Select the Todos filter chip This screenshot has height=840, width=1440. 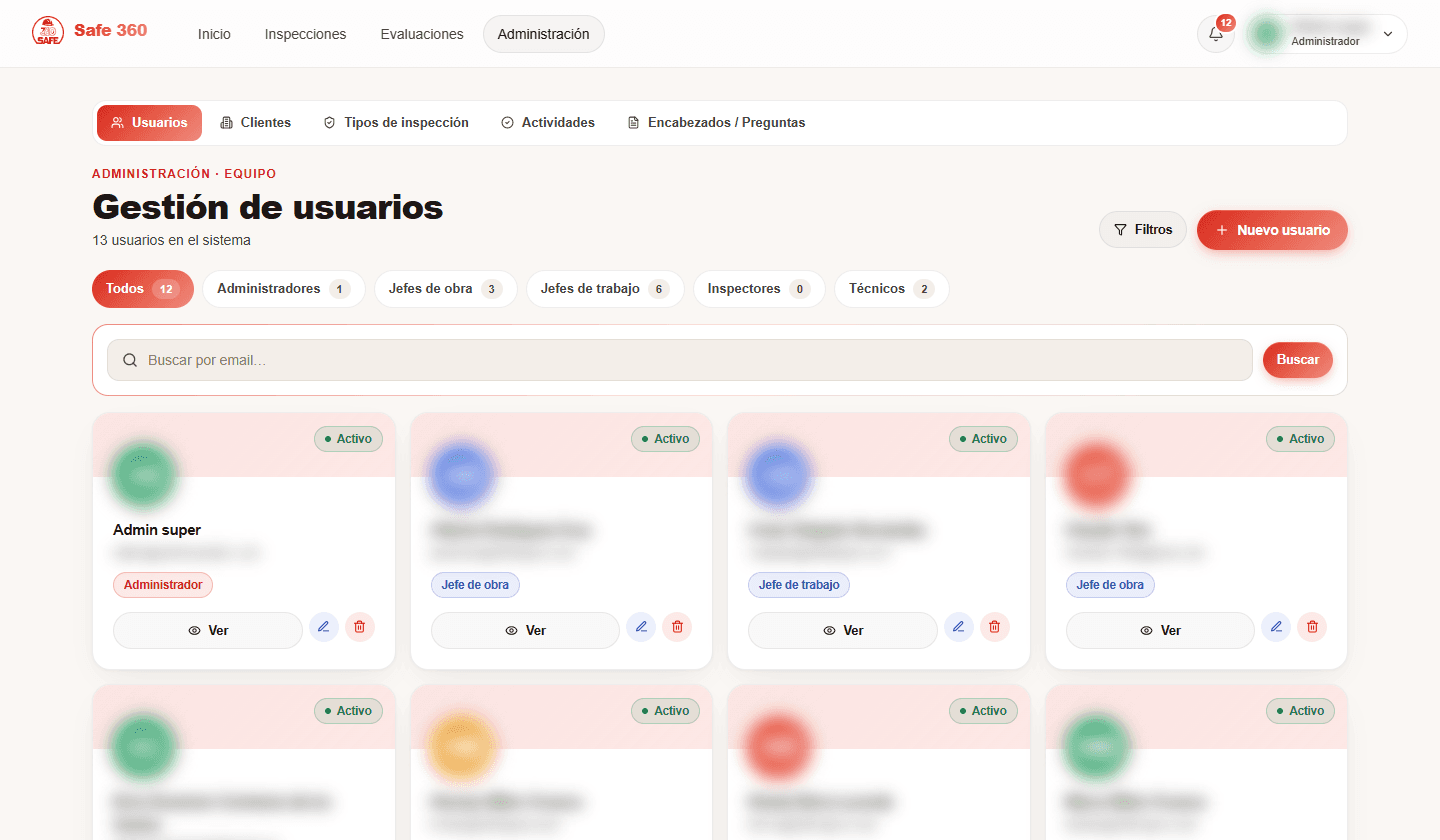(x=143, y=289)
